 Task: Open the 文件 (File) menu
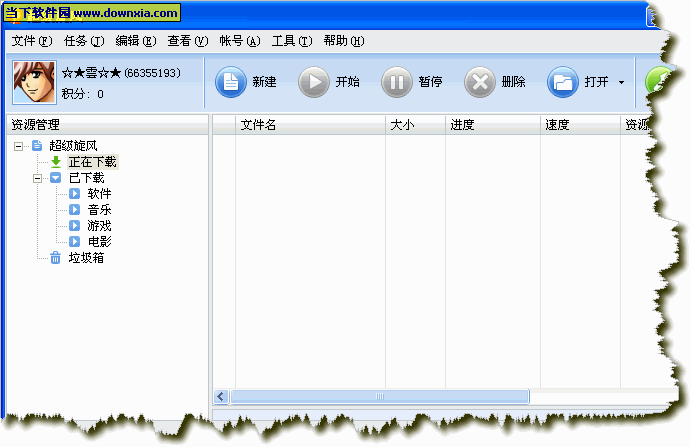click(31, 41)
